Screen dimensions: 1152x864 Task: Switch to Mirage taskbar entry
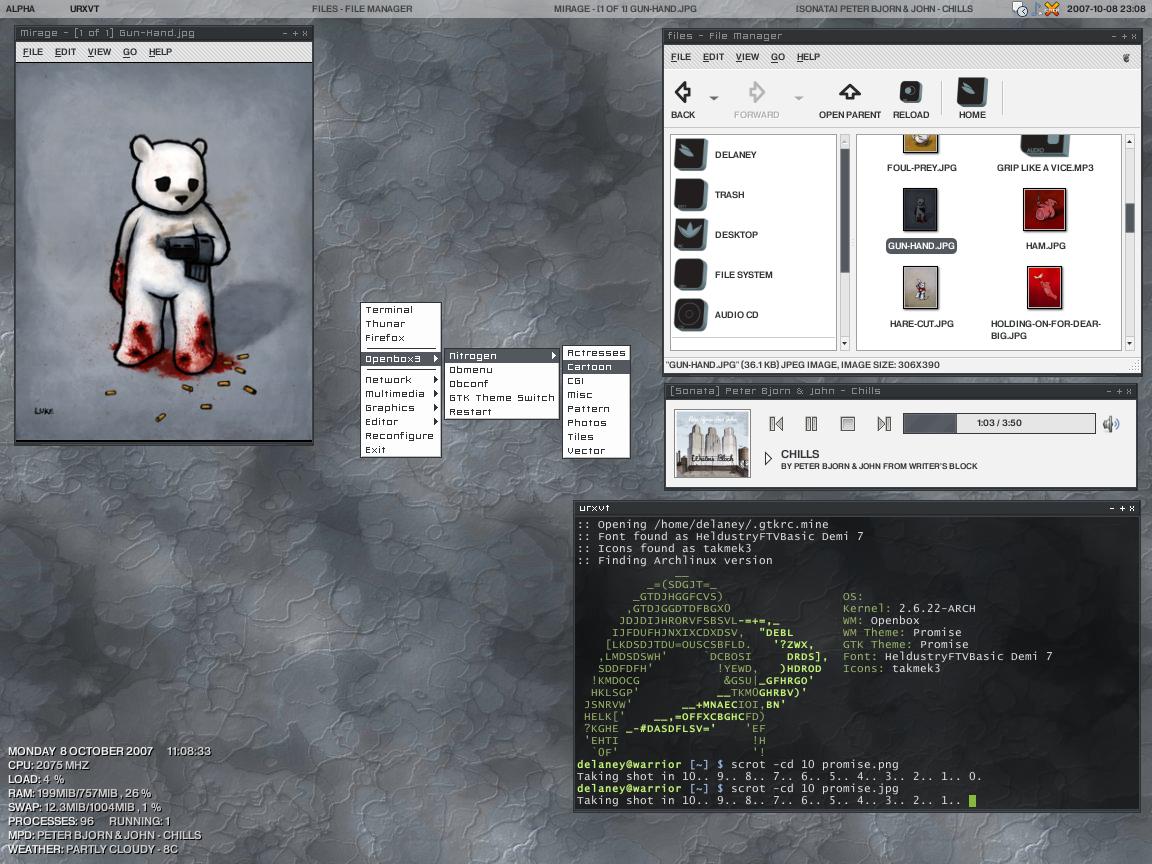click(x=625, y=9)
